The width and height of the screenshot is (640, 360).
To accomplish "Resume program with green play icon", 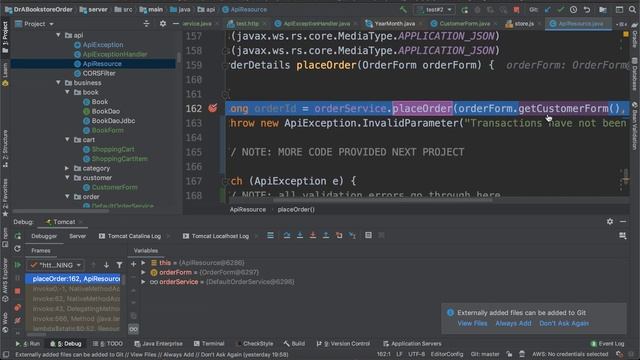I will pyautogui.click(x=18, y=265).
